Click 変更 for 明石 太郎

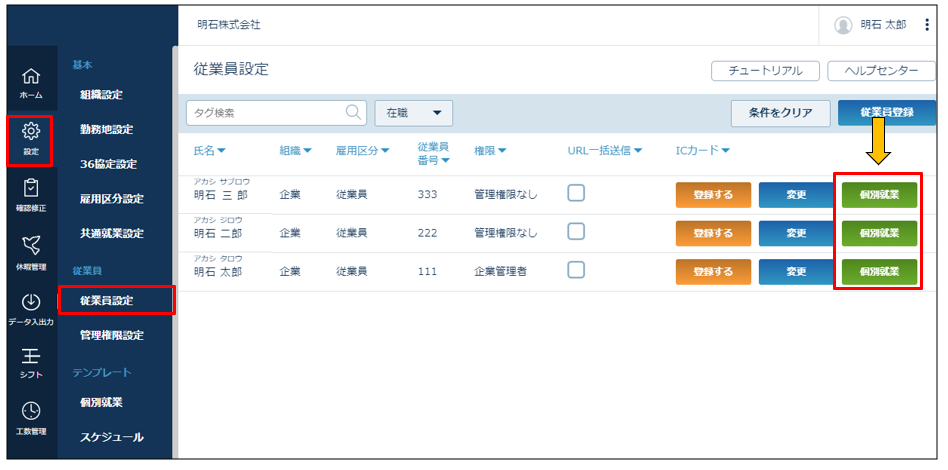tap(796, 272)
